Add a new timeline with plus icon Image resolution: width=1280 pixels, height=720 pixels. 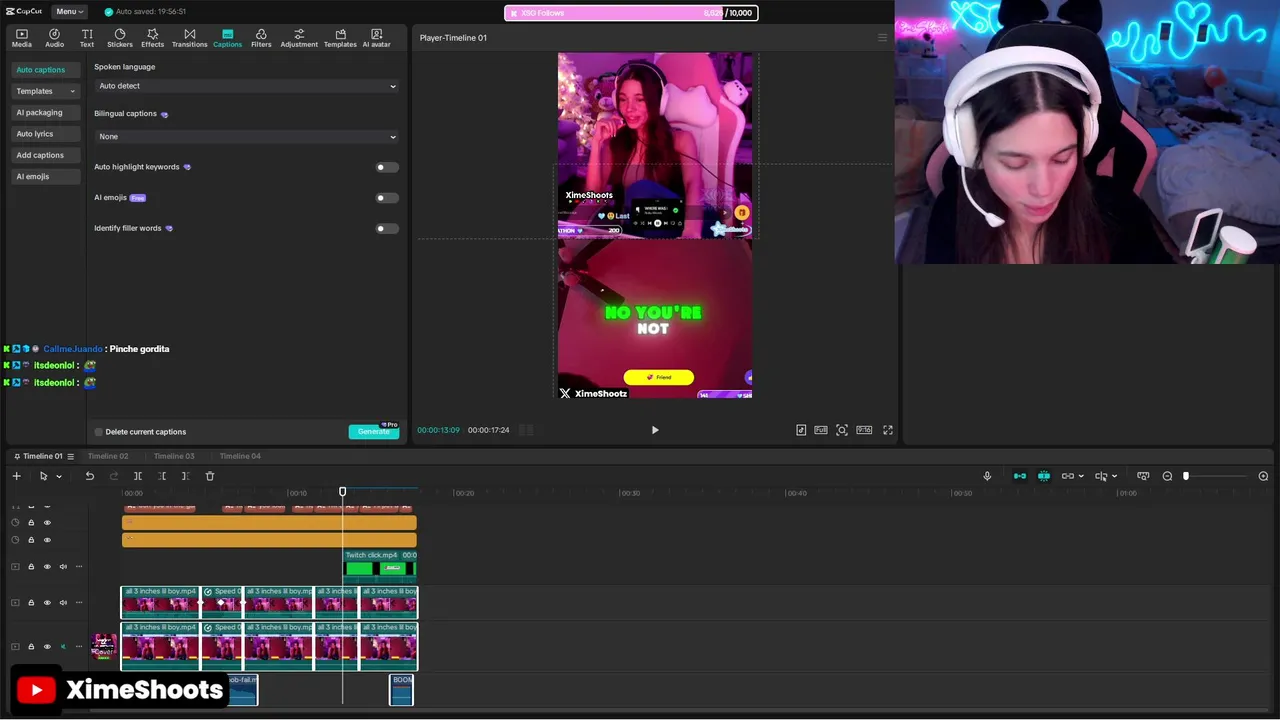click(x=16, y=476)
